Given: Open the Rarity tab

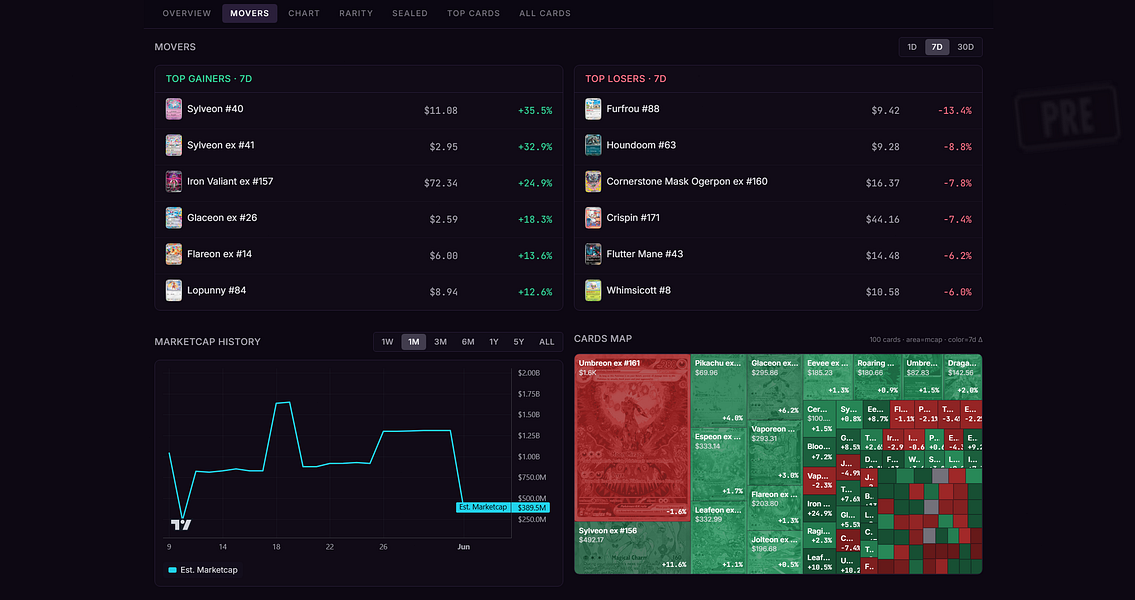Looking at the screenshot, I should tap(356, 13).
